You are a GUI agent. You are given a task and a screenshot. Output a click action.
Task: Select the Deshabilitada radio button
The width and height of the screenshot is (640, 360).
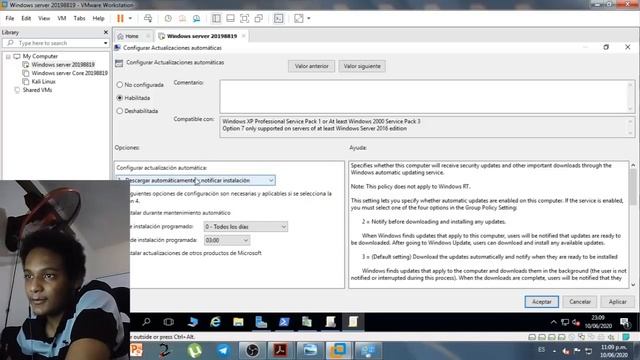120,111
